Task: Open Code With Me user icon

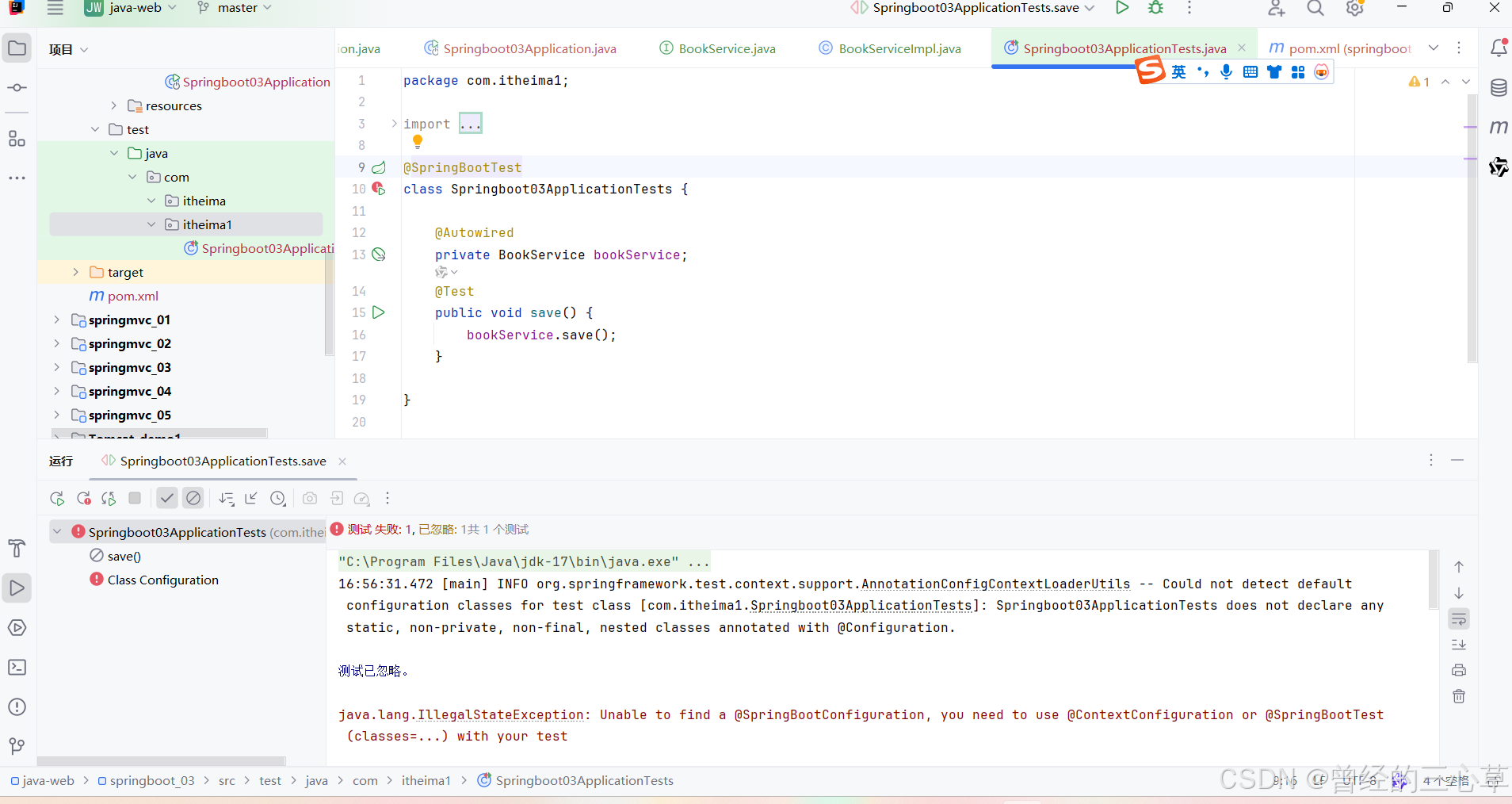Action: [x=1277, y=8]
